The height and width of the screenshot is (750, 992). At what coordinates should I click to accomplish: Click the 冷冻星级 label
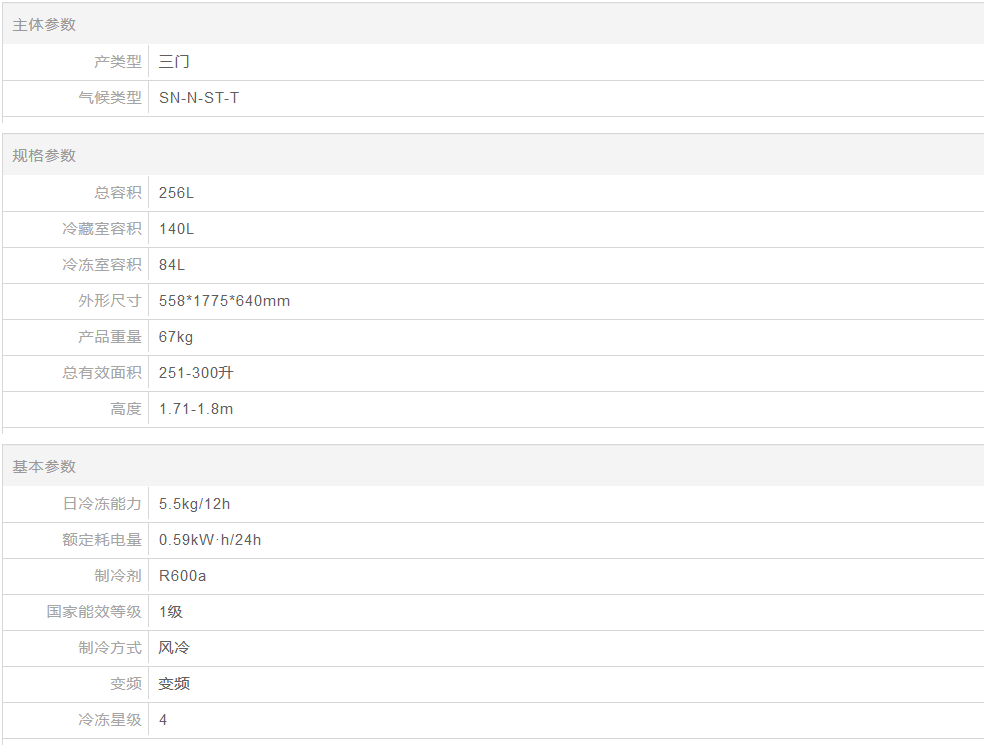[110, 720]
